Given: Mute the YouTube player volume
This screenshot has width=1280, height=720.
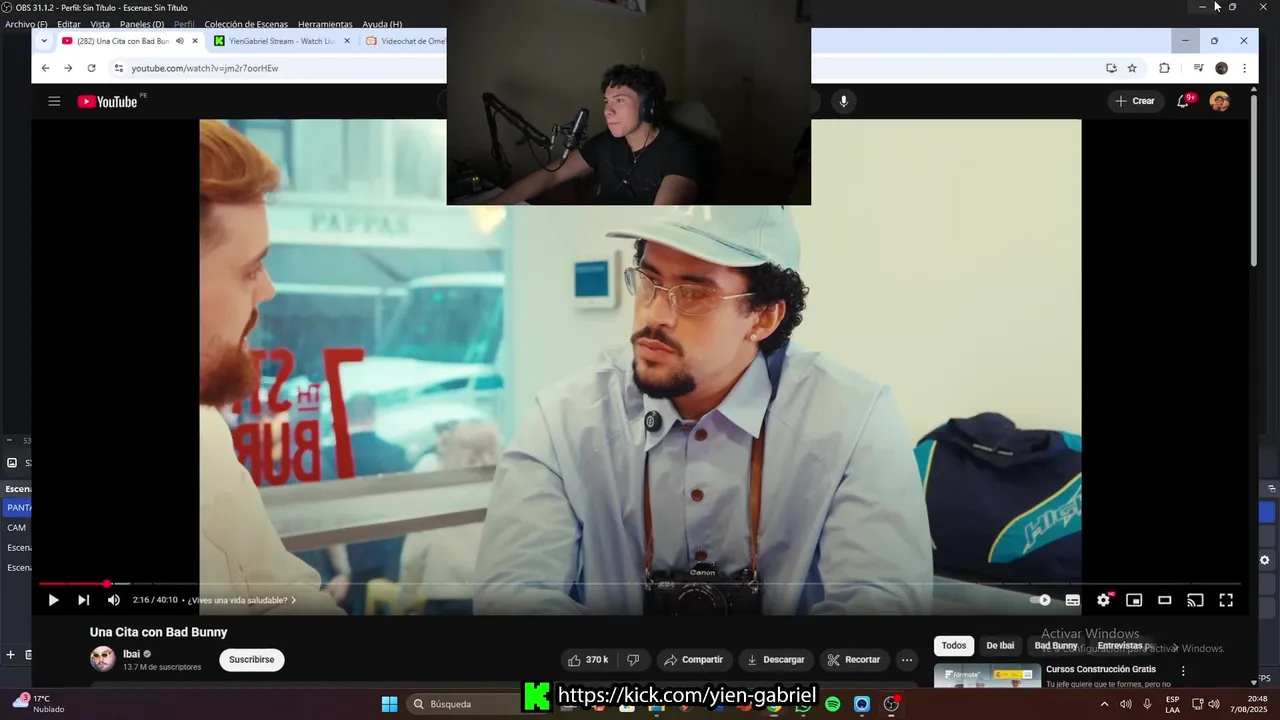Looking at the screenshot, I should click(x=113, y=600).
